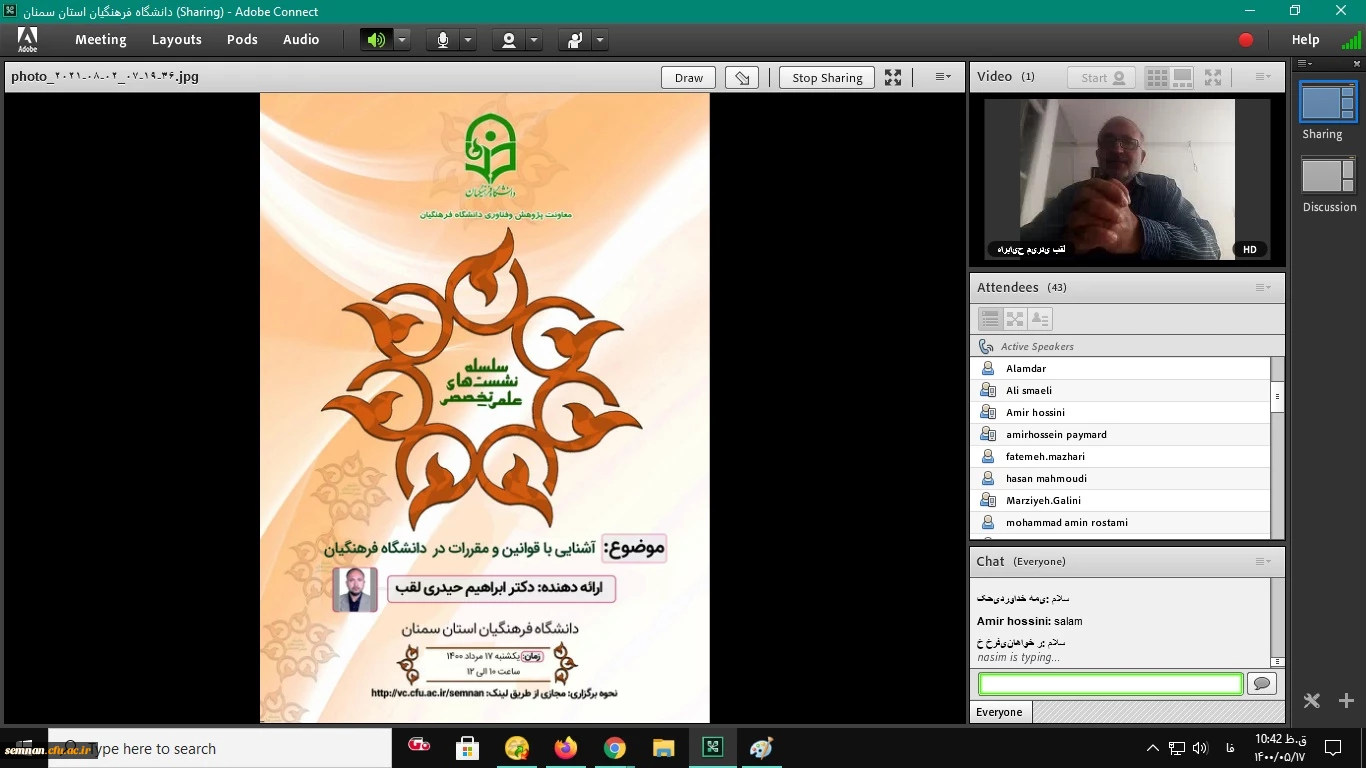Click the Draw pointer arrow icon
The width and height of the screenshot is (1366, 768).
pos(741,78)
